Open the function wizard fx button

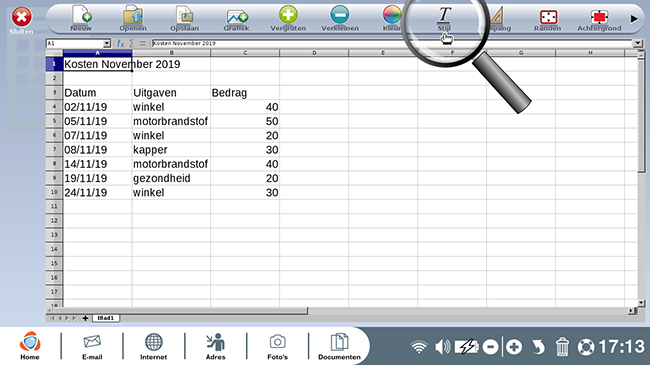pyautogui.click(x=120, y=43)
